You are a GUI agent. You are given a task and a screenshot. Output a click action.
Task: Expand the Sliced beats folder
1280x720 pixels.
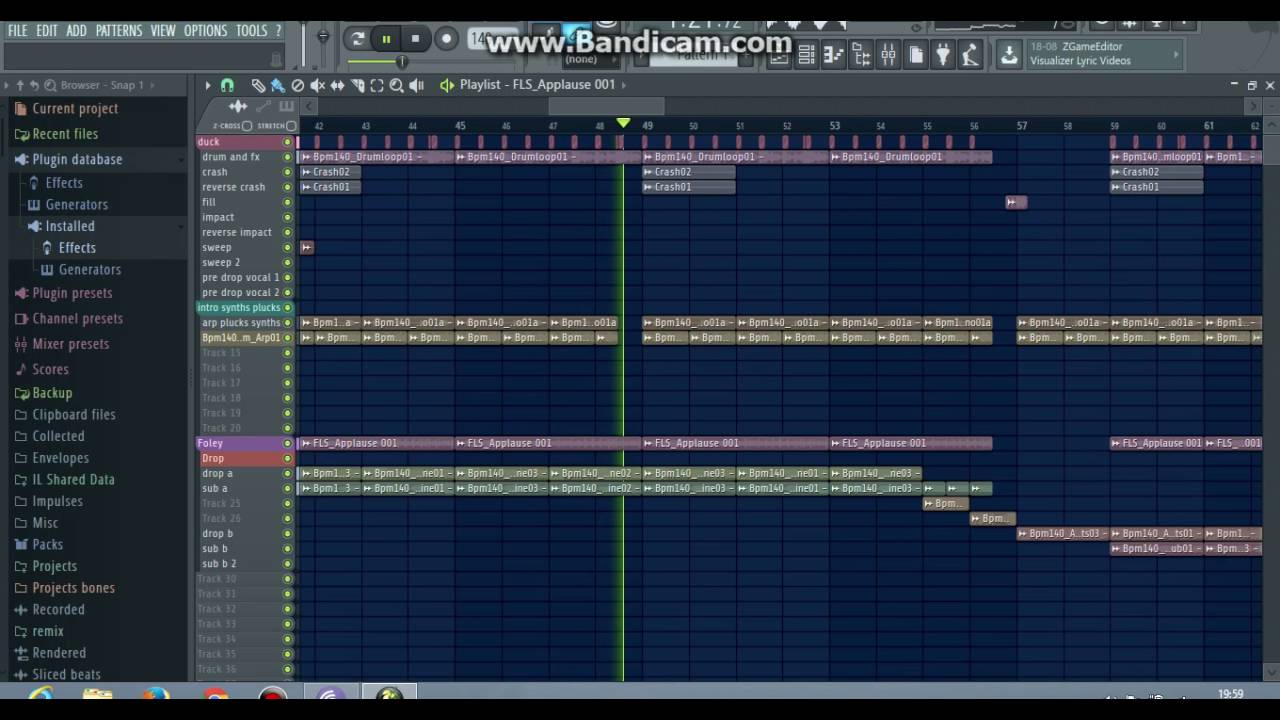click(66, 674)
